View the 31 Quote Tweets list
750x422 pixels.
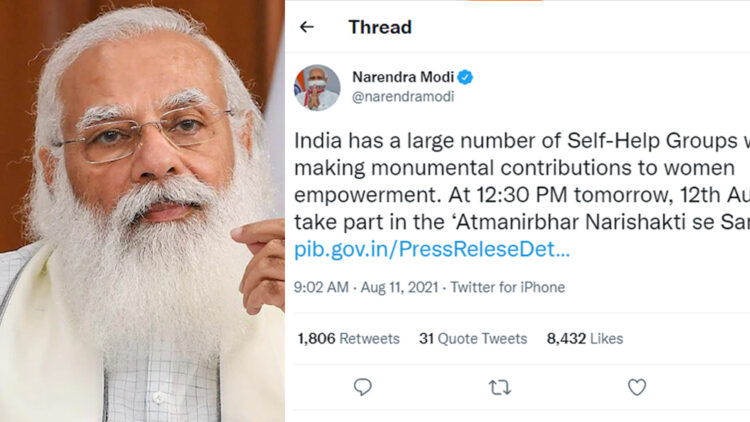tap(472, 338)
